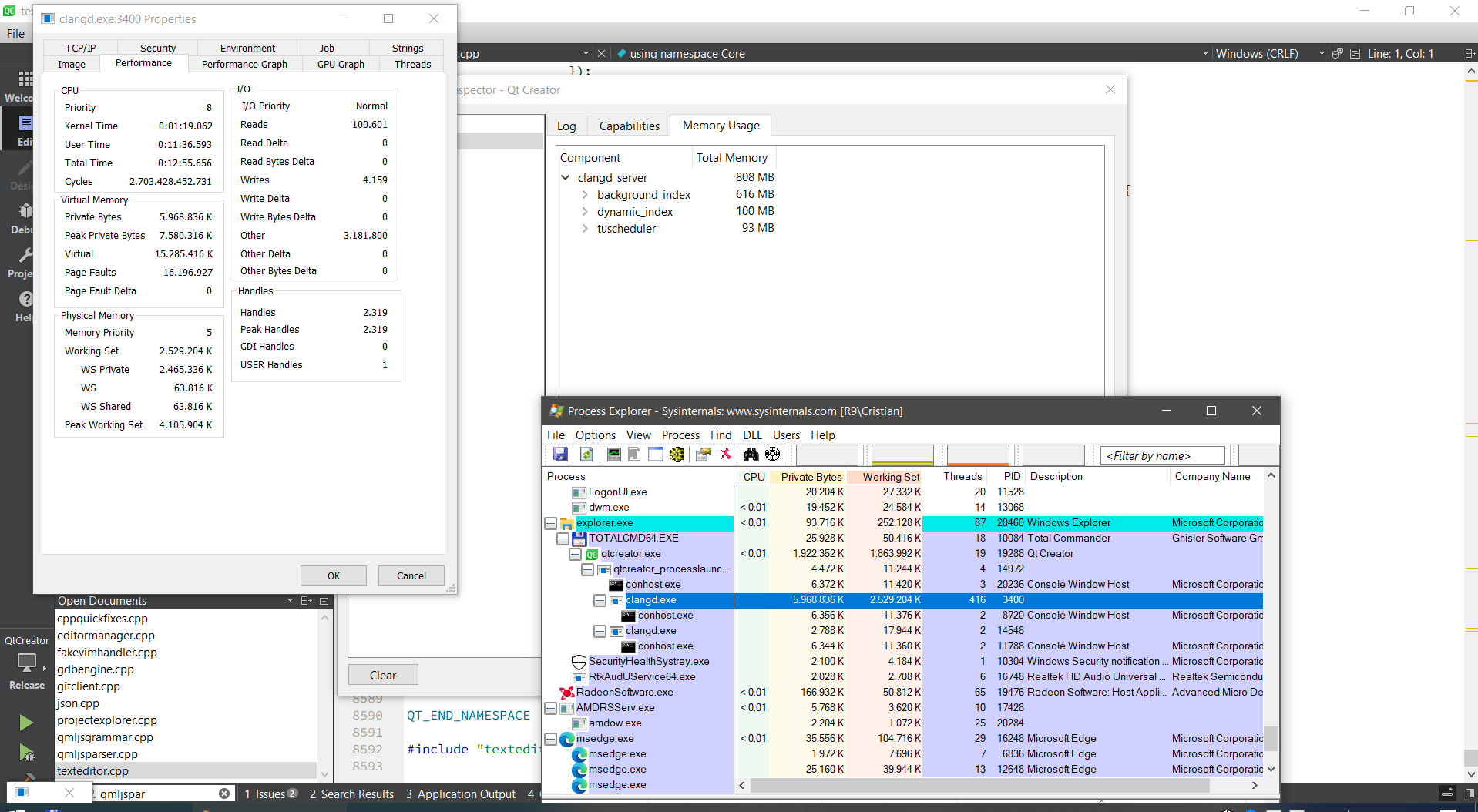
Task: Close current document with X near .cpp
Action: pyautogui.click(x=602, y=53)
